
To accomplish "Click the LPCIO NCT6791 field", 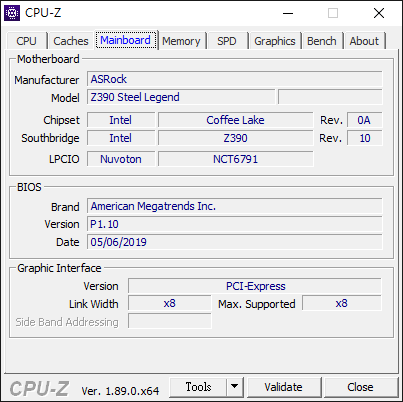I will [x=236, y=159].
